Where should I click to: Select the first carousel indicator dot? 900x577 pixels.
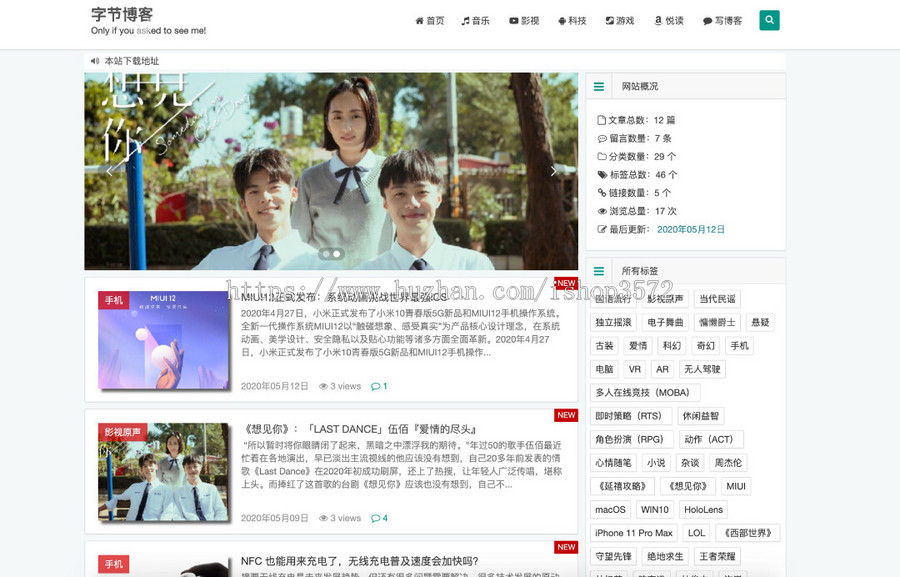point(326,254)
